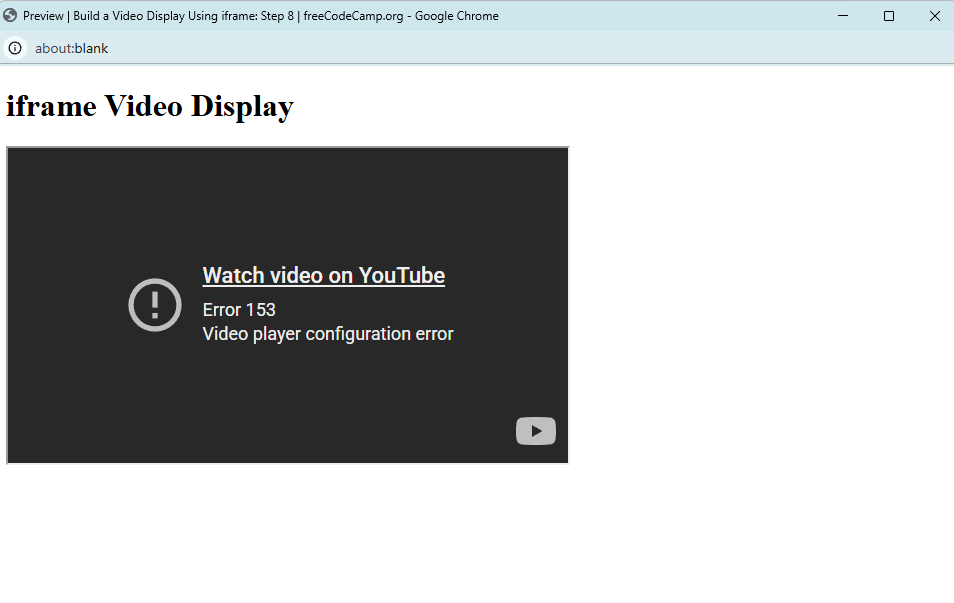Click the window title text in title bar
The width and height of the screenshot is (954, 603).
tap(260, 16)
